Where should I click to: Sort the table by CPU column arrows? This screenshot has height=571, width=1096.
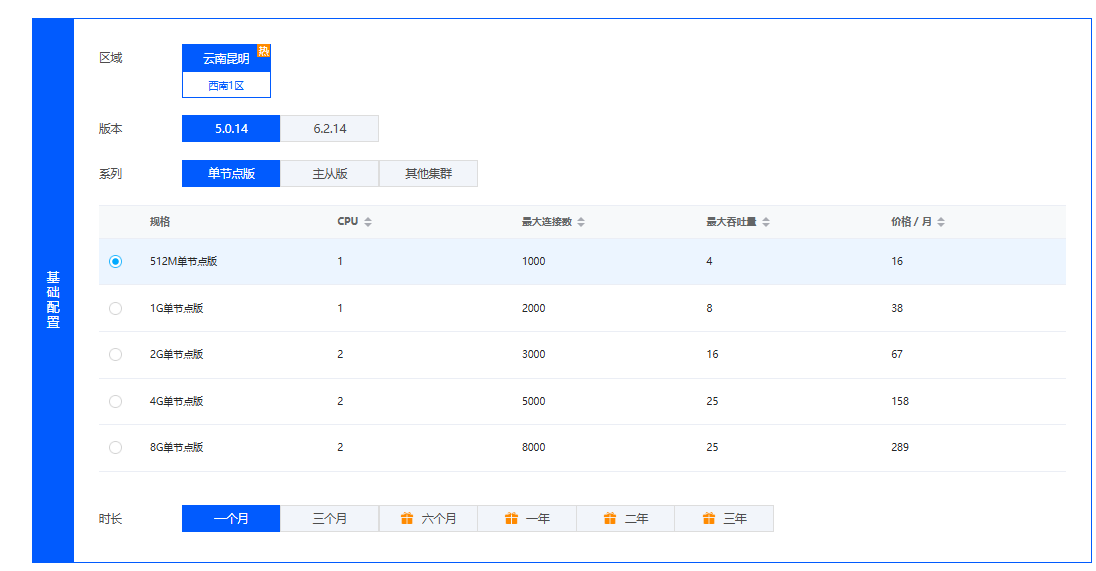(x=368, y=222)
